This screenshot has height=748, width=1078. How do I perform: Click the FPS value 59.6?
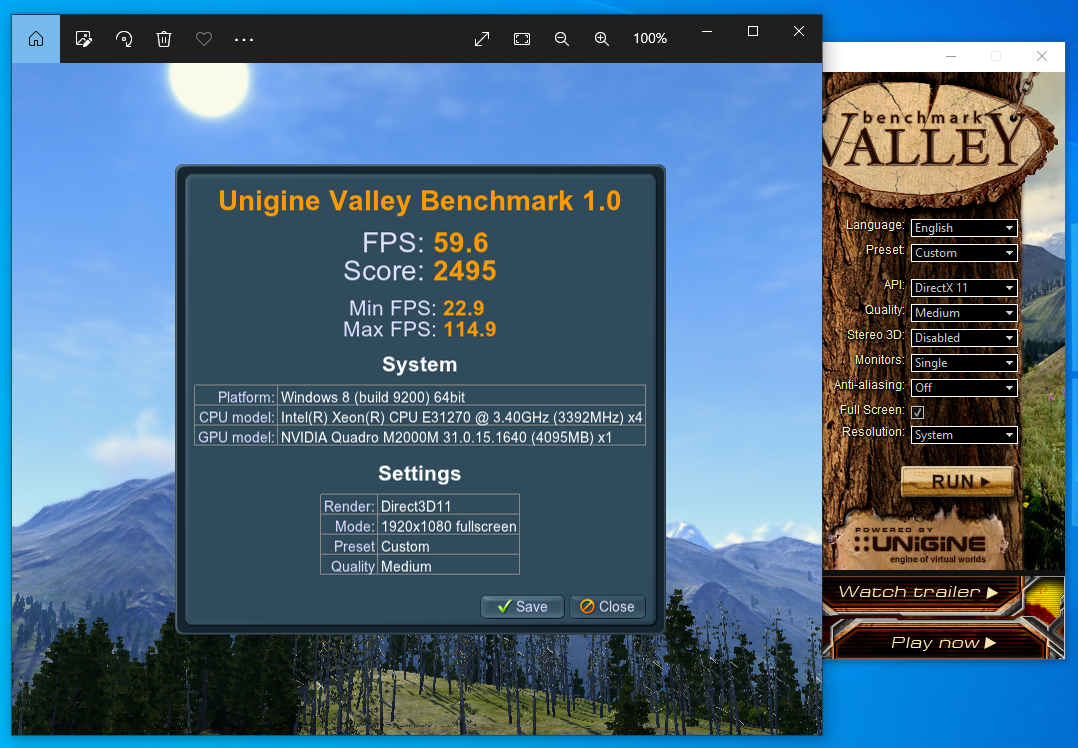click(461, 243)
